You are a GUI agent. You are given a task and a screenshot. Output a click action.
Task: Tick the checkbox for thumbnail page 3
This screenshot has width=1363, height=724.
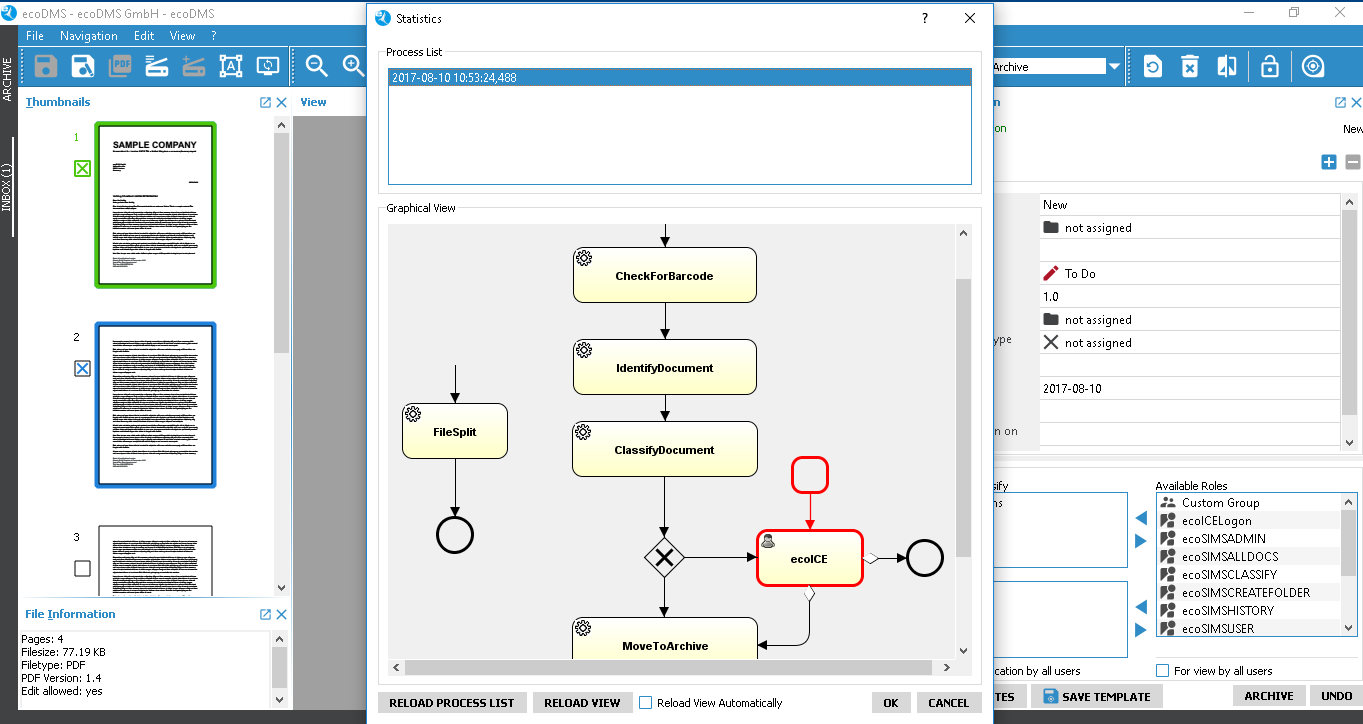tap(83, 568)
